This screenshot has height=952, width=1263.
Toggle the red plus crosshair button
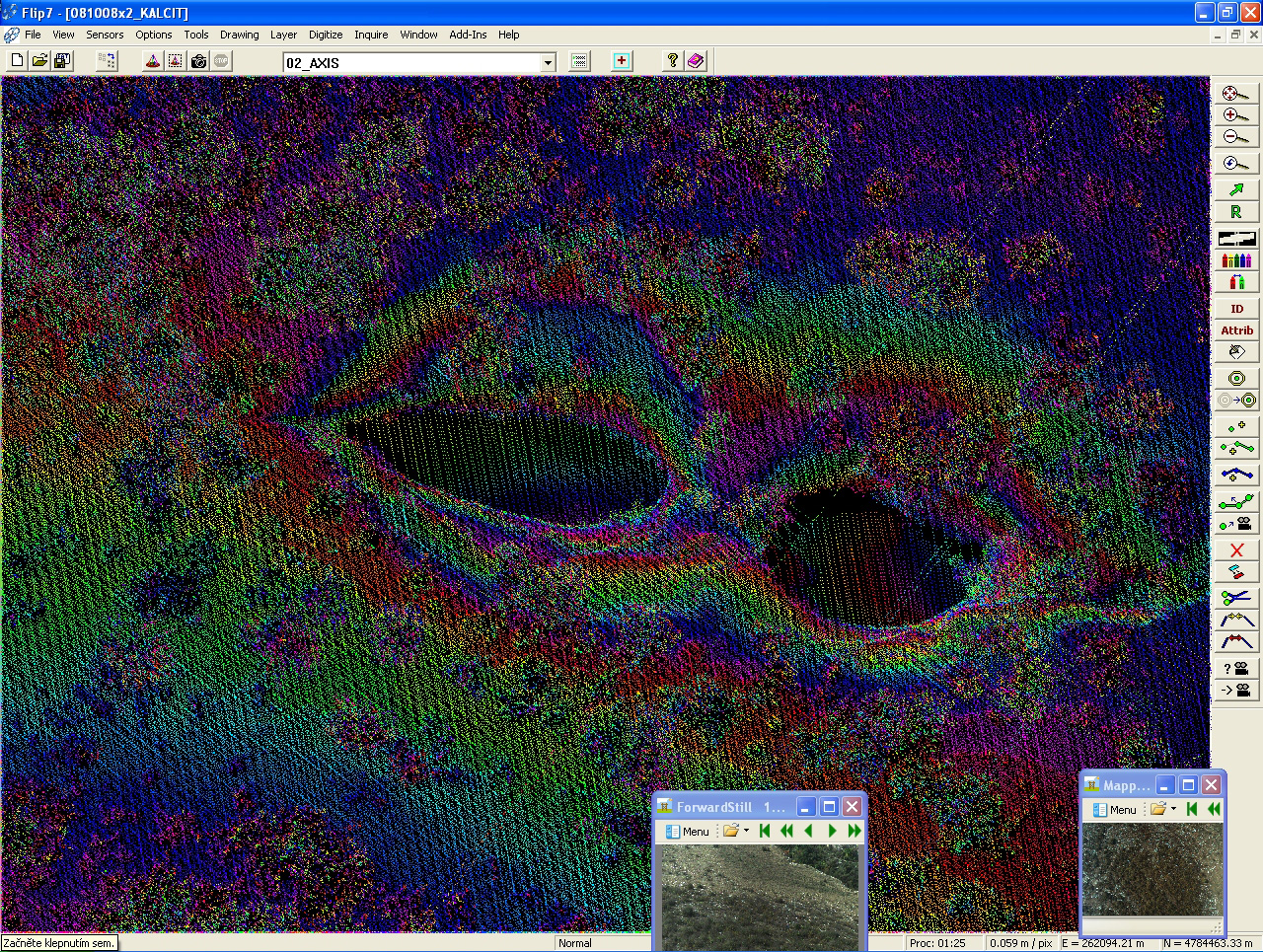click(622, 61)
